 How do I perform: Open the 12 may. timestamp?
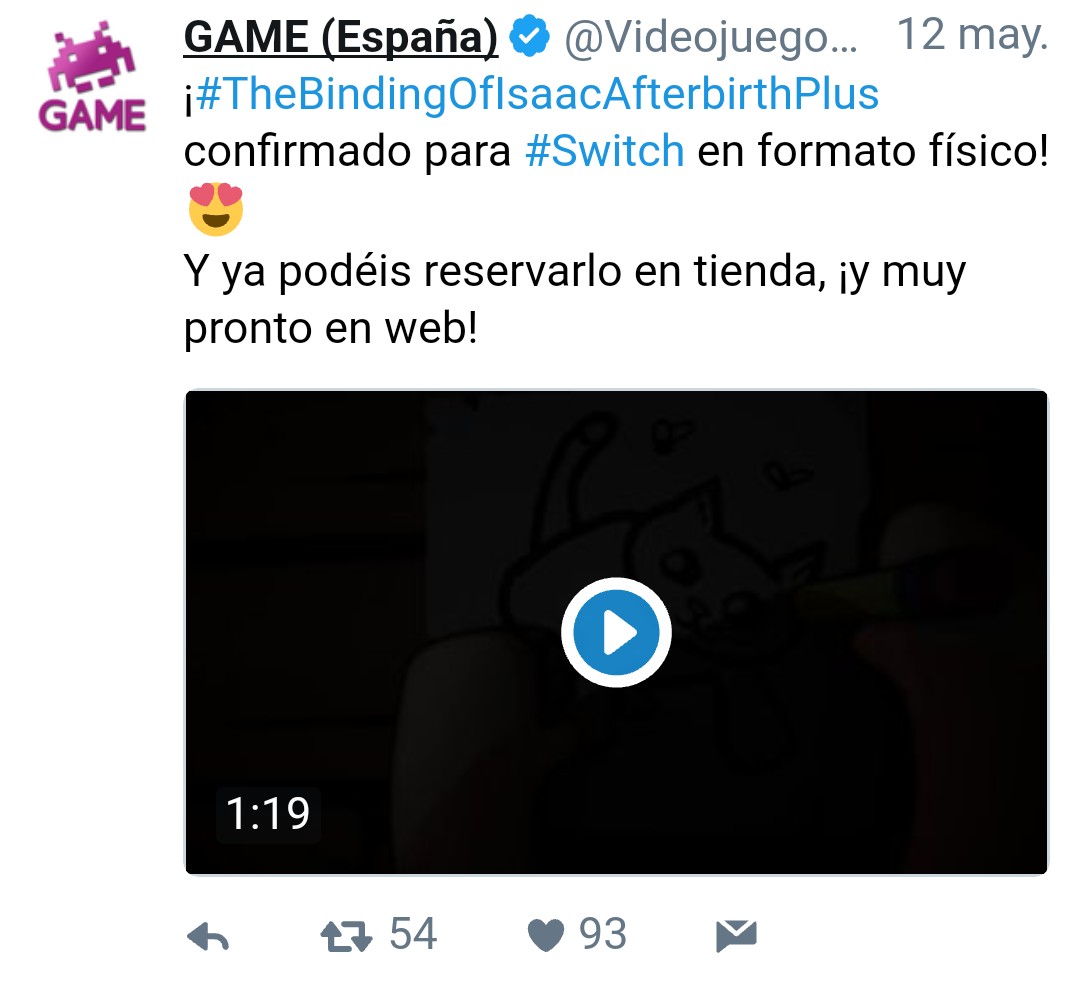pyautogui.click(x=972, y=35)
